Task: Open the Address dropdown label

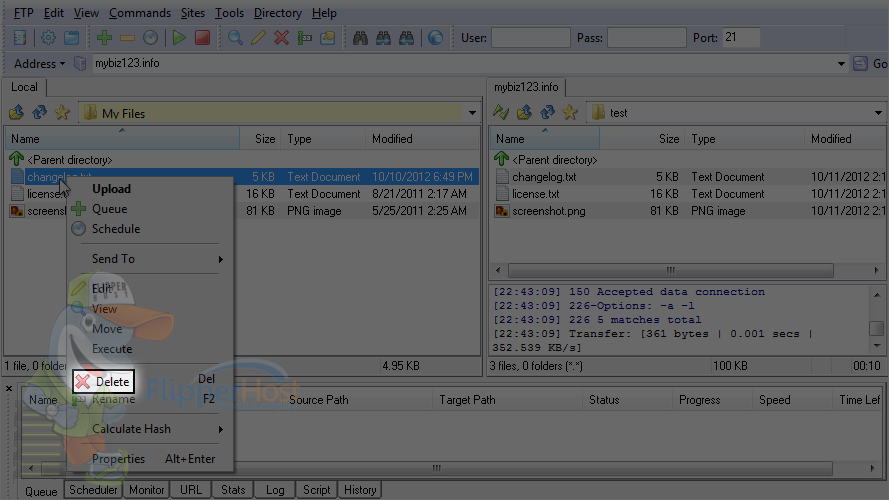Action: tap(39, 63)
